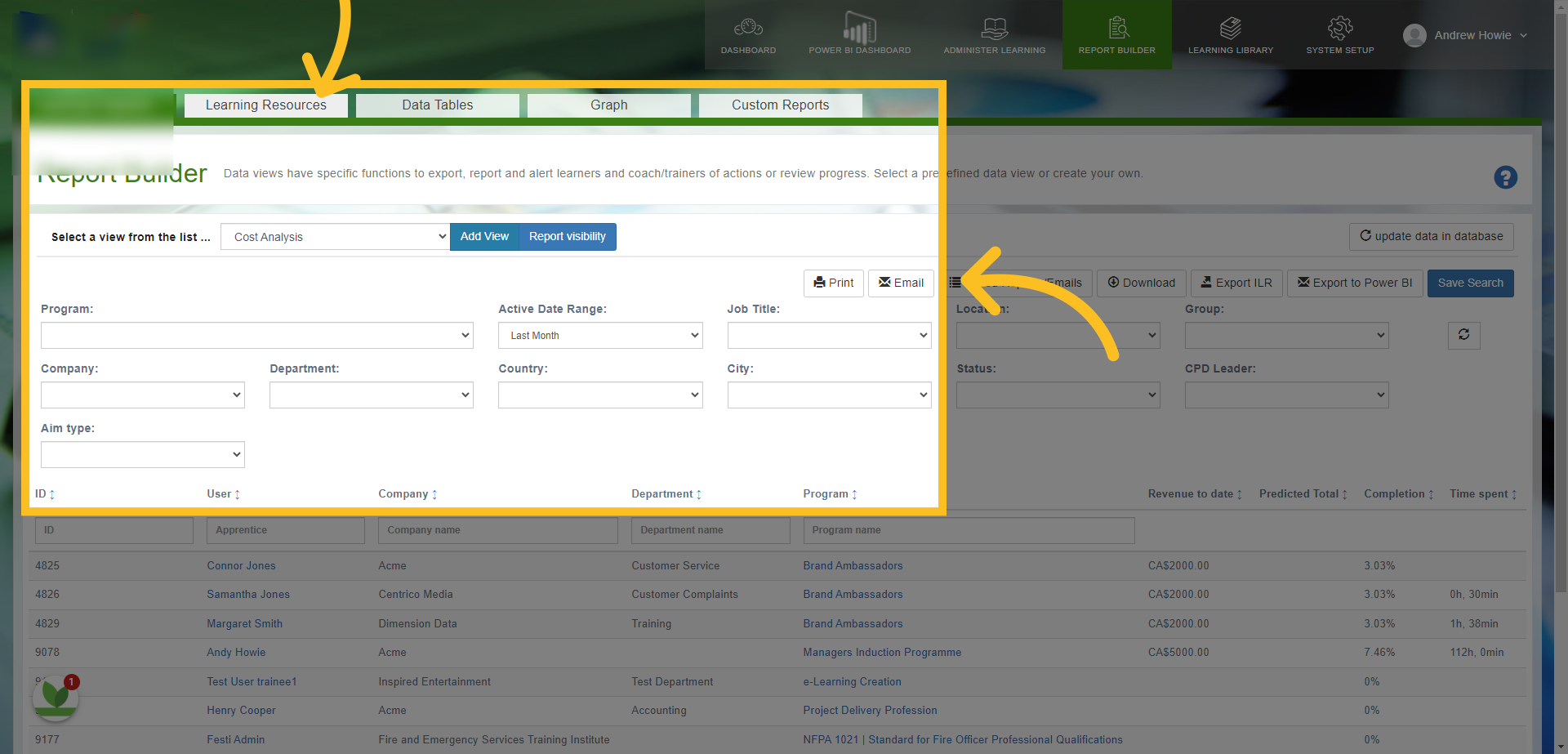Open the Report Builder navigation item

pyautogui.click(x=1116, y=35)
